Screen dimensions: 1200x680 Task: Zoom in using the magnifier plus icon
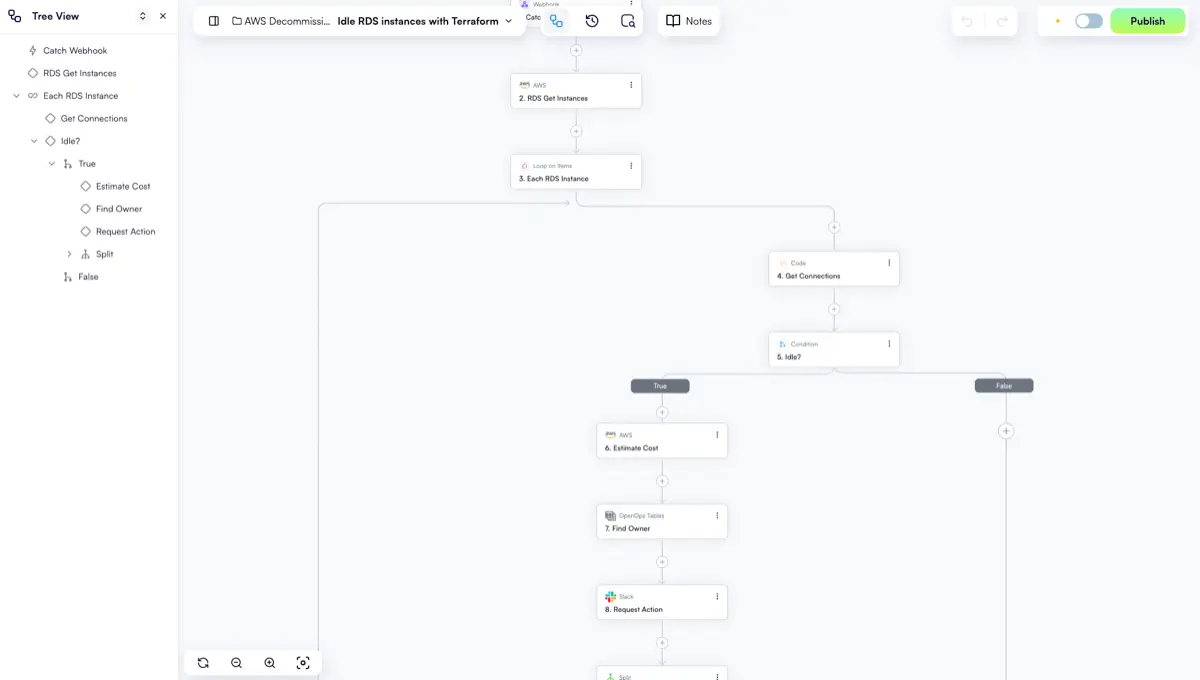point(269,662)
